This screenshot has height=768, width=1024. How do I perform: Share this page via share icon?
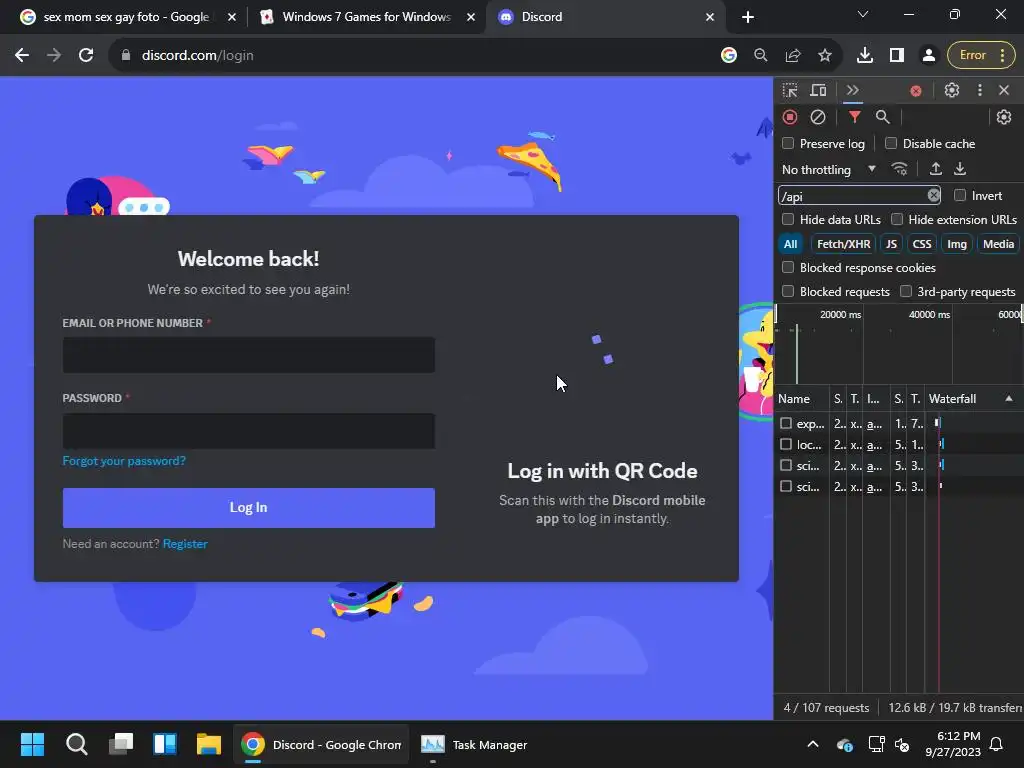point(792,56)
